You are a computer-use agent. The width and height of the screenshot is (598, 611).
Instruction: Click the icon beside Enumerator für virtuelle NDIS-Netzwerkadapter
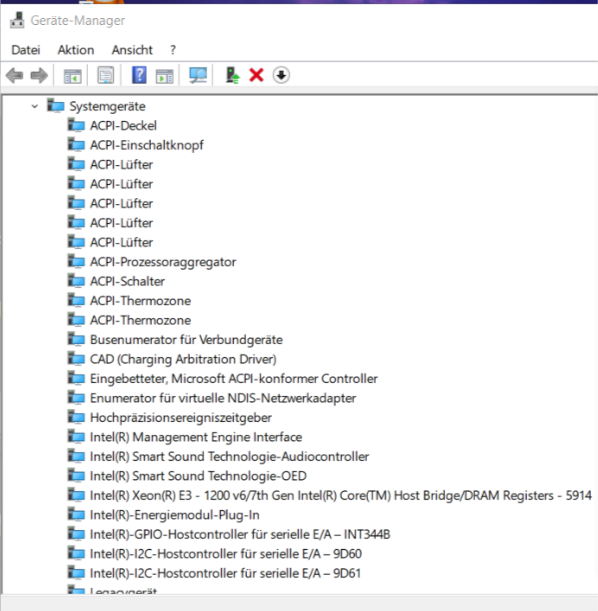tap(76, 398)
